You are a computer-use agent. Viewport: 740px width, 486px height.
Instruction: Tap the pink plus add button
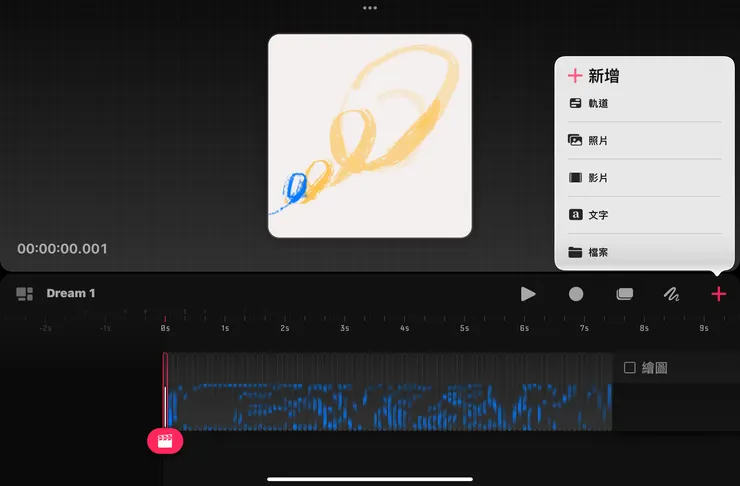(718, 294)
